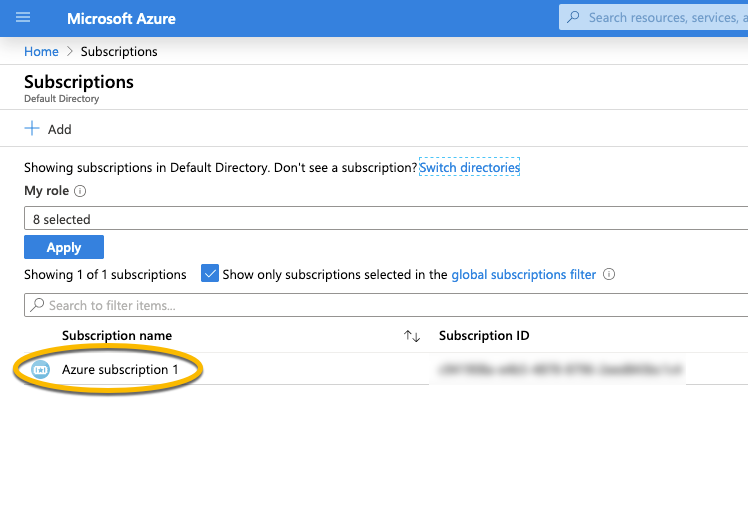Screen dimensions: 748x517
Task: Click the magnifier icon in filter items box
Action: tap(37, 305)
